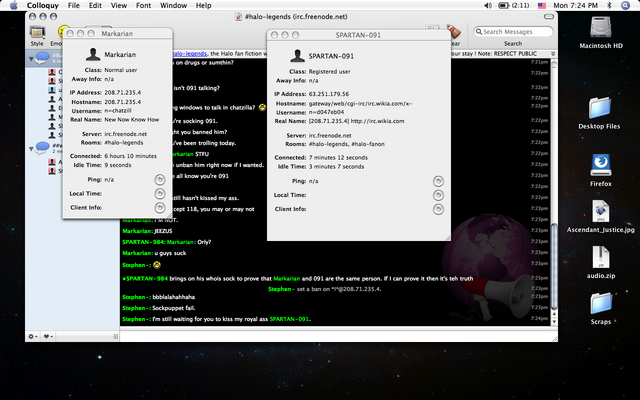Click the 'bbblalahahhaha' chat message
Screen dimensions: 640x400
pos(173,297)
